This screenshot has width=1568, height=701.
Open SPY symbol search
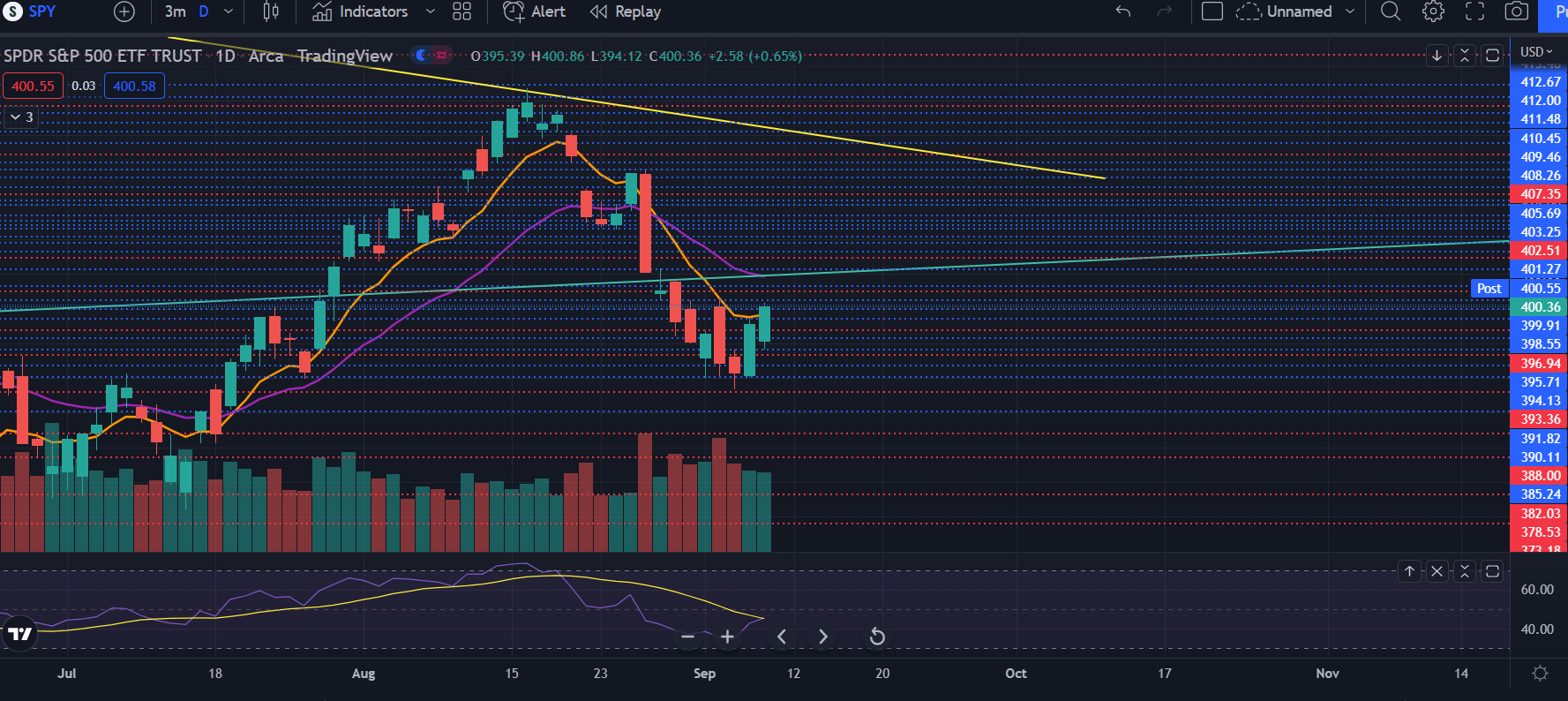tap(31, 11)
